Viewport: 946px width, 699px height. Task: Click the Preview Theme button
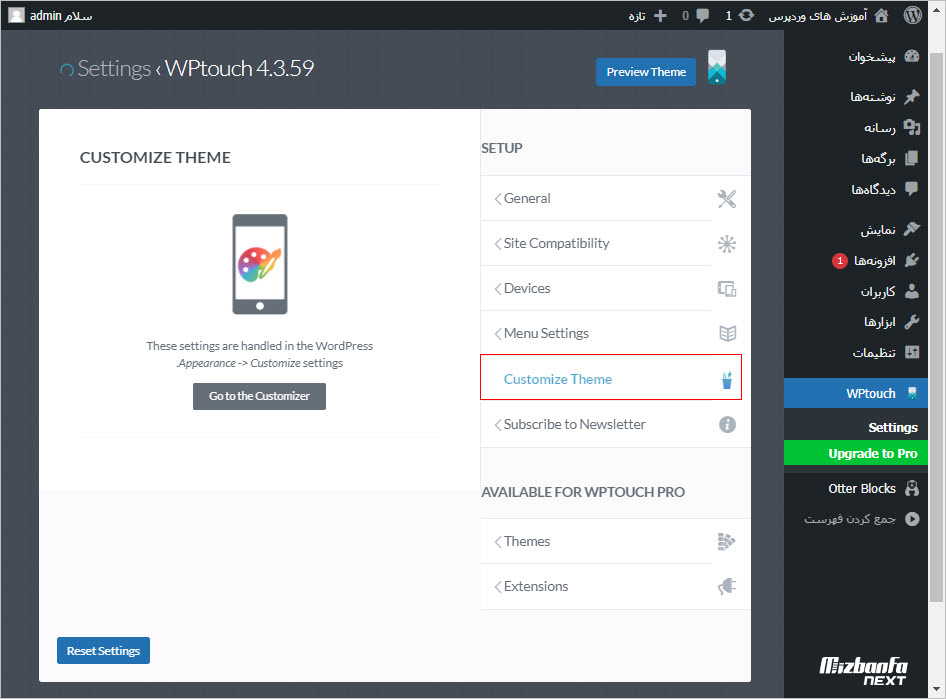coord(646,72)
